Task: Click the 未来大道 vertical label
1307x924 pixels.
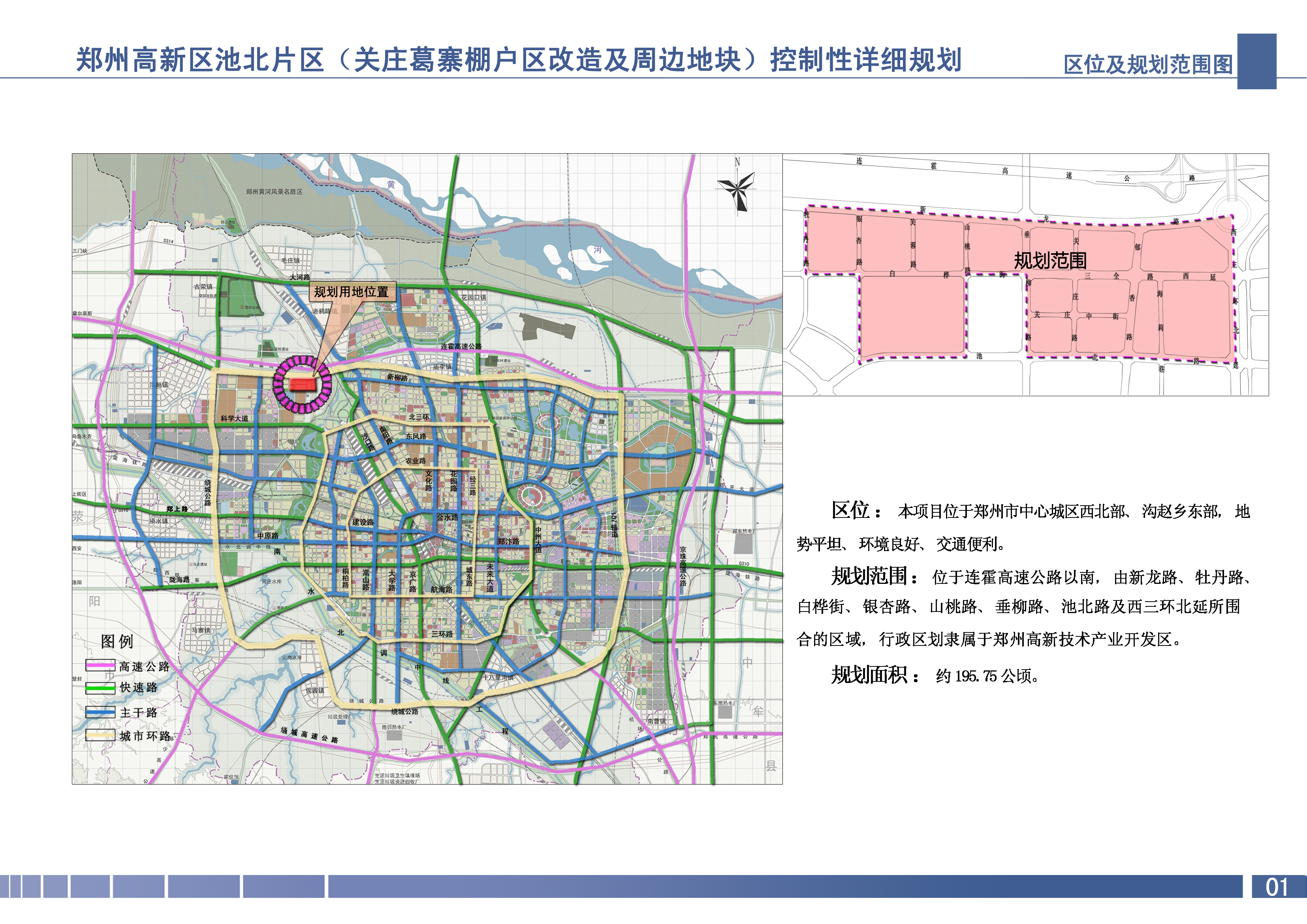Action: (489, 577)
